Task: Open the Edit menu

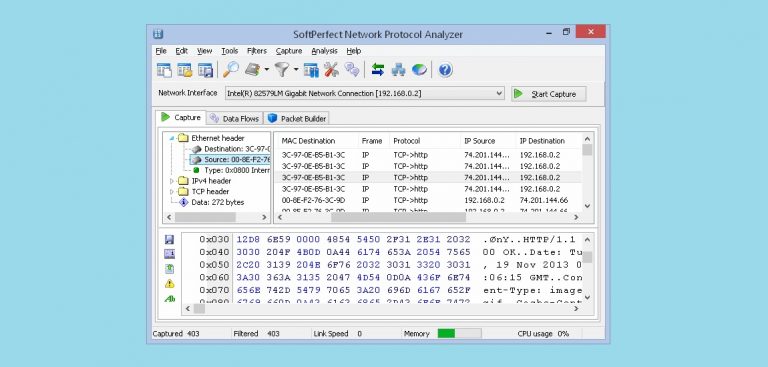Action: click(182, 51)
